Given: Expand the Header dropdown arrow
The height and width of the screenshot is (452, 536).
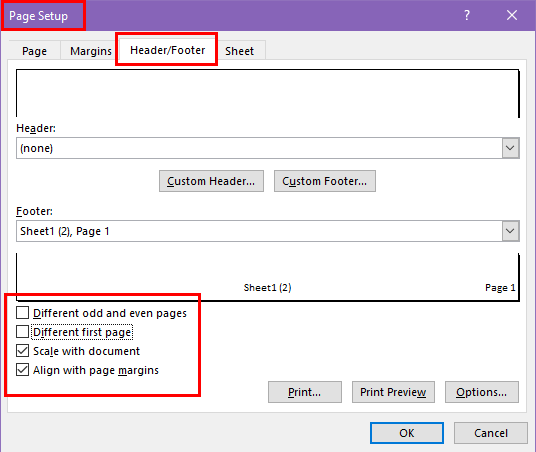Looking at the screenshot, I should tap(510, 148).
